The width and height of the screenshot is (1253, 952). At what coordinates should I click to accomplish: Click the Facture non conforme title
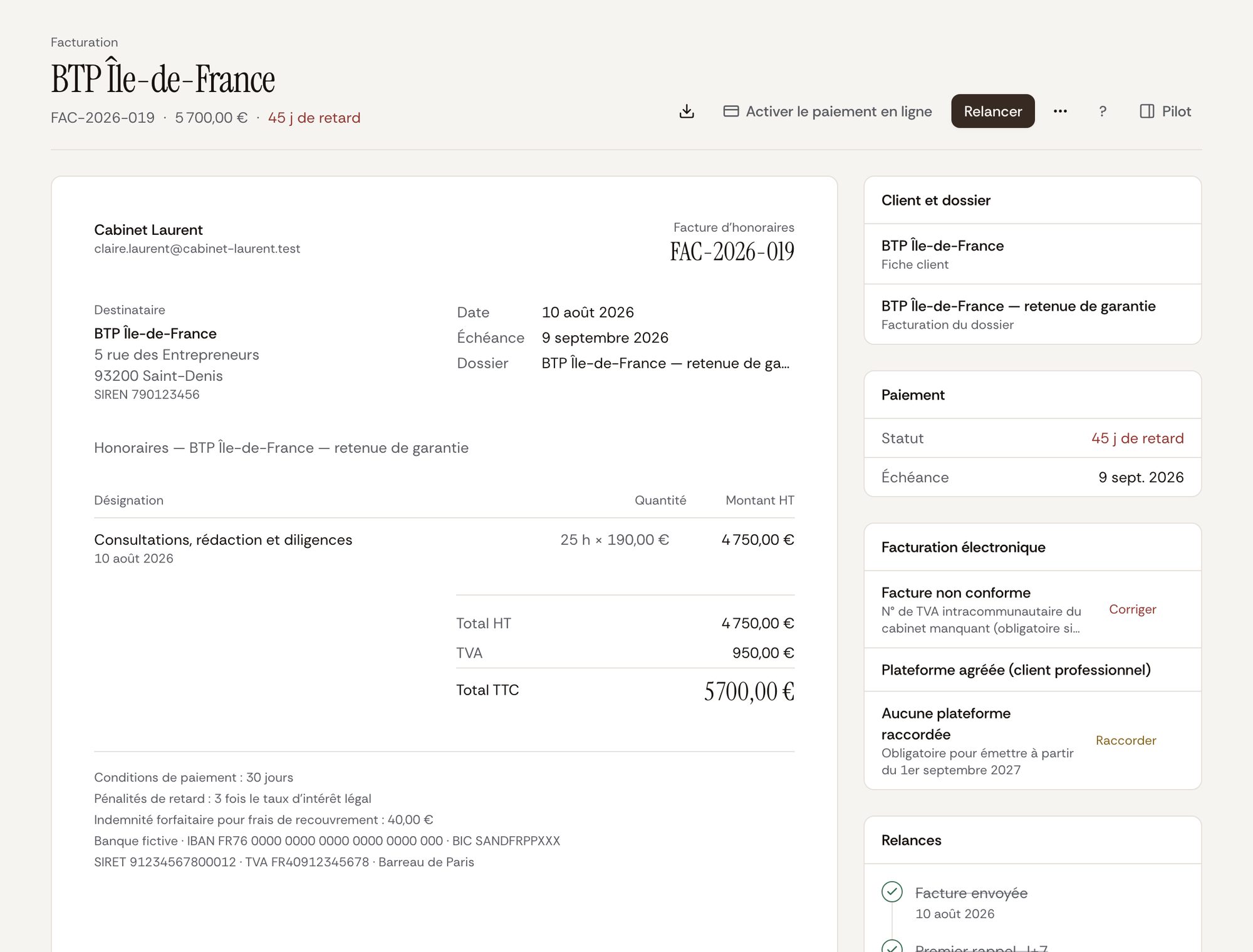coord(955,592)
